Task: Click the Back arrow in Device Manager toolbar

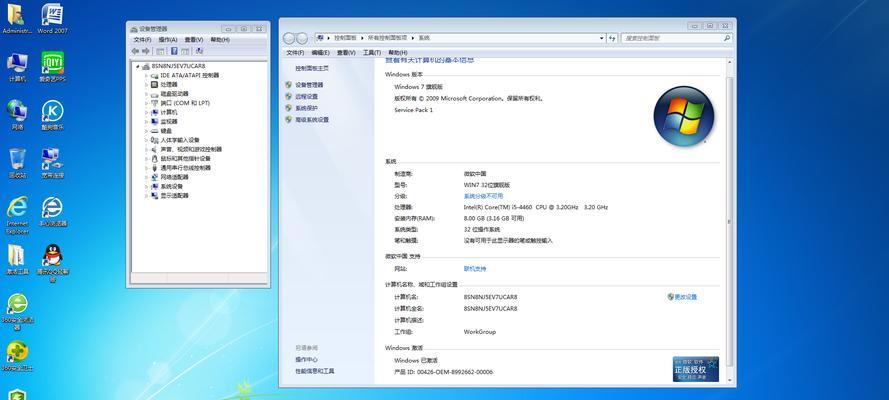Action: [135, 51]
